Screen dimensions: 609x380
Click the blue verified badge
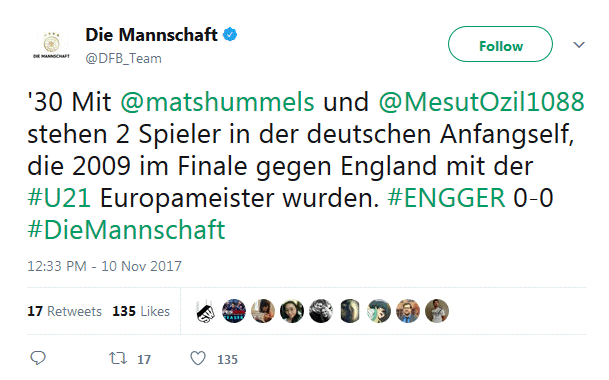(x=230, y=35)
